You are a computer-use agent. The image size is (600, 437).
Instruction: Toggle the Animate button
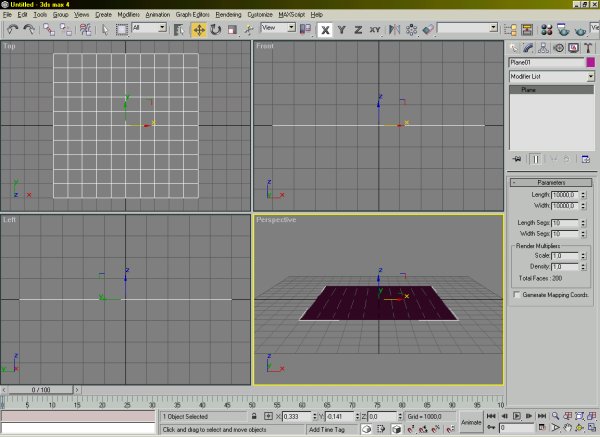point(471,422)
